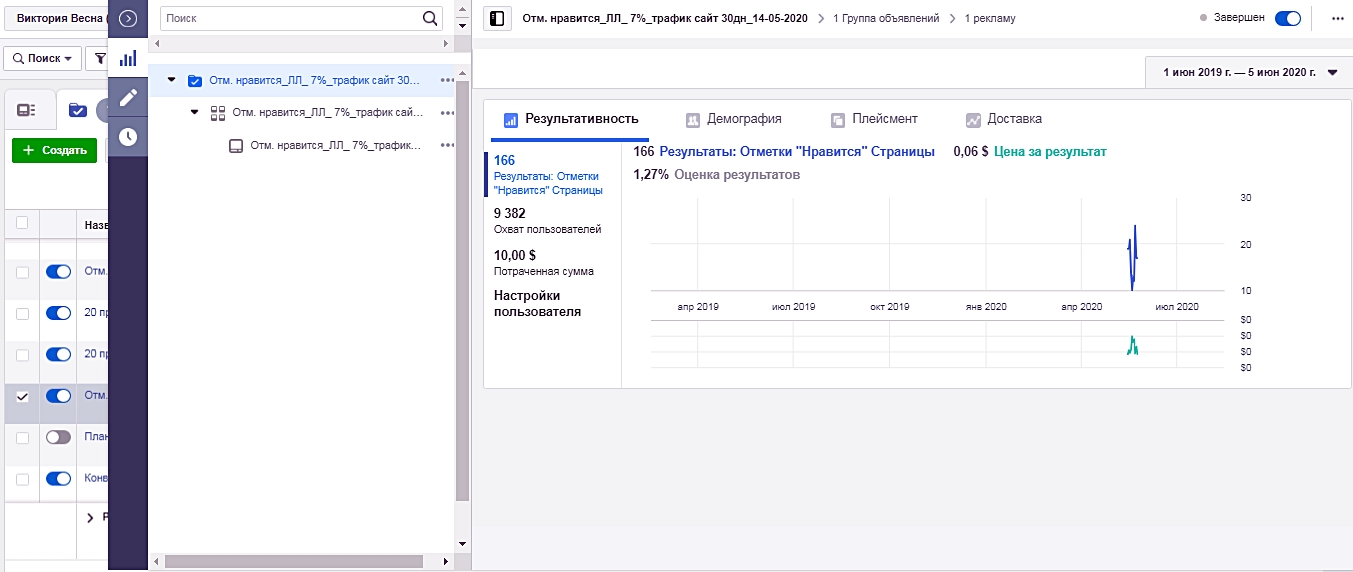This screenshot has height=572, width=1353.
Task: Open the three-dot menu for the ad set tree row
Action: pyautogui.click(x=447, y=113)
